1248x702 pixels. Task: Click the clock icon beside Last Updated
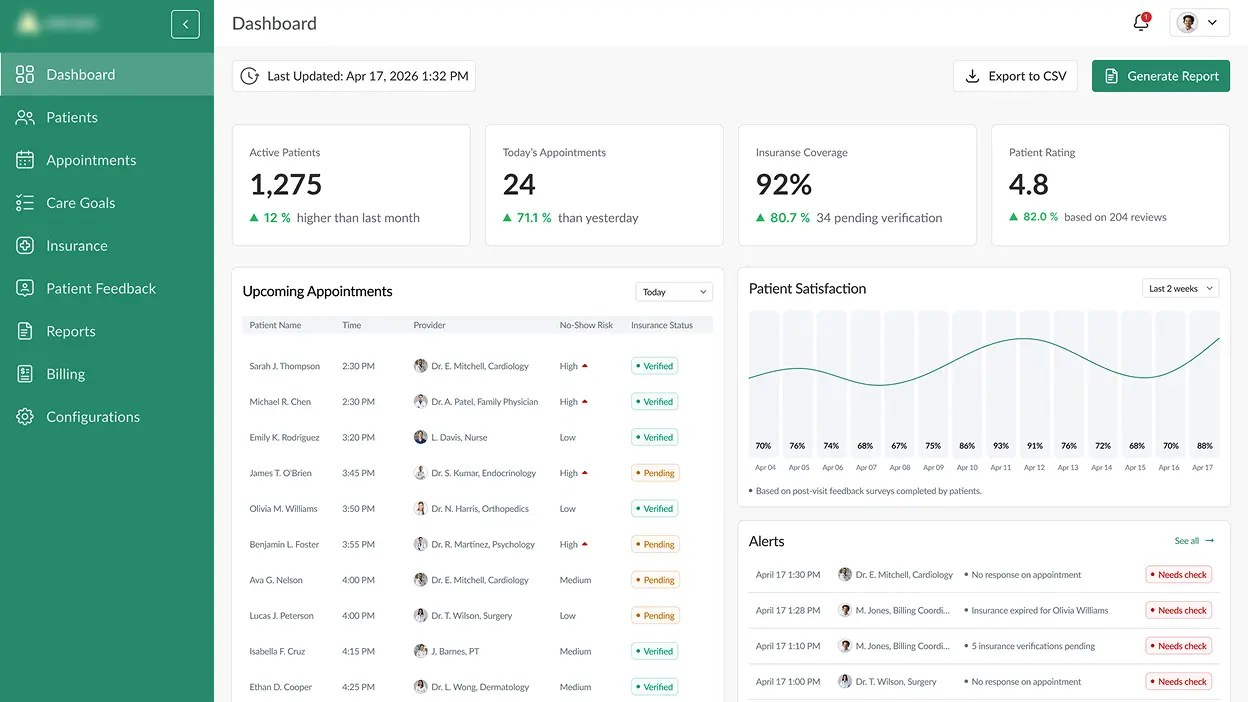249,76
